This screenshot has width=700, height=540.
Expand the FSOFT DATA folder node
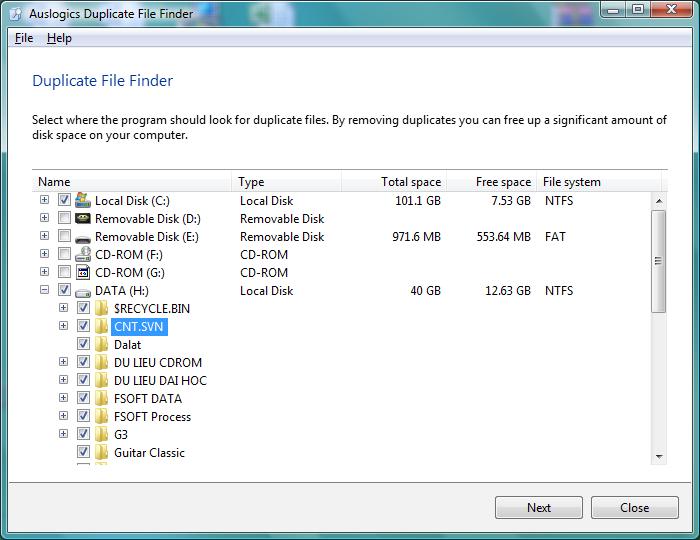coord(64,399)
